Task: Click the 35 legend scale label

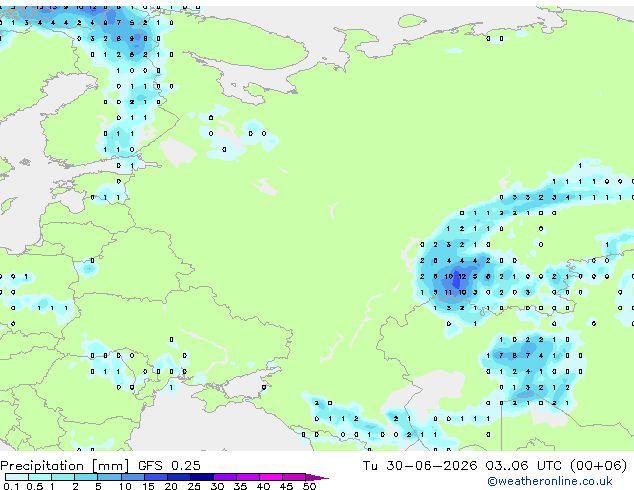Action: (240, 486)
